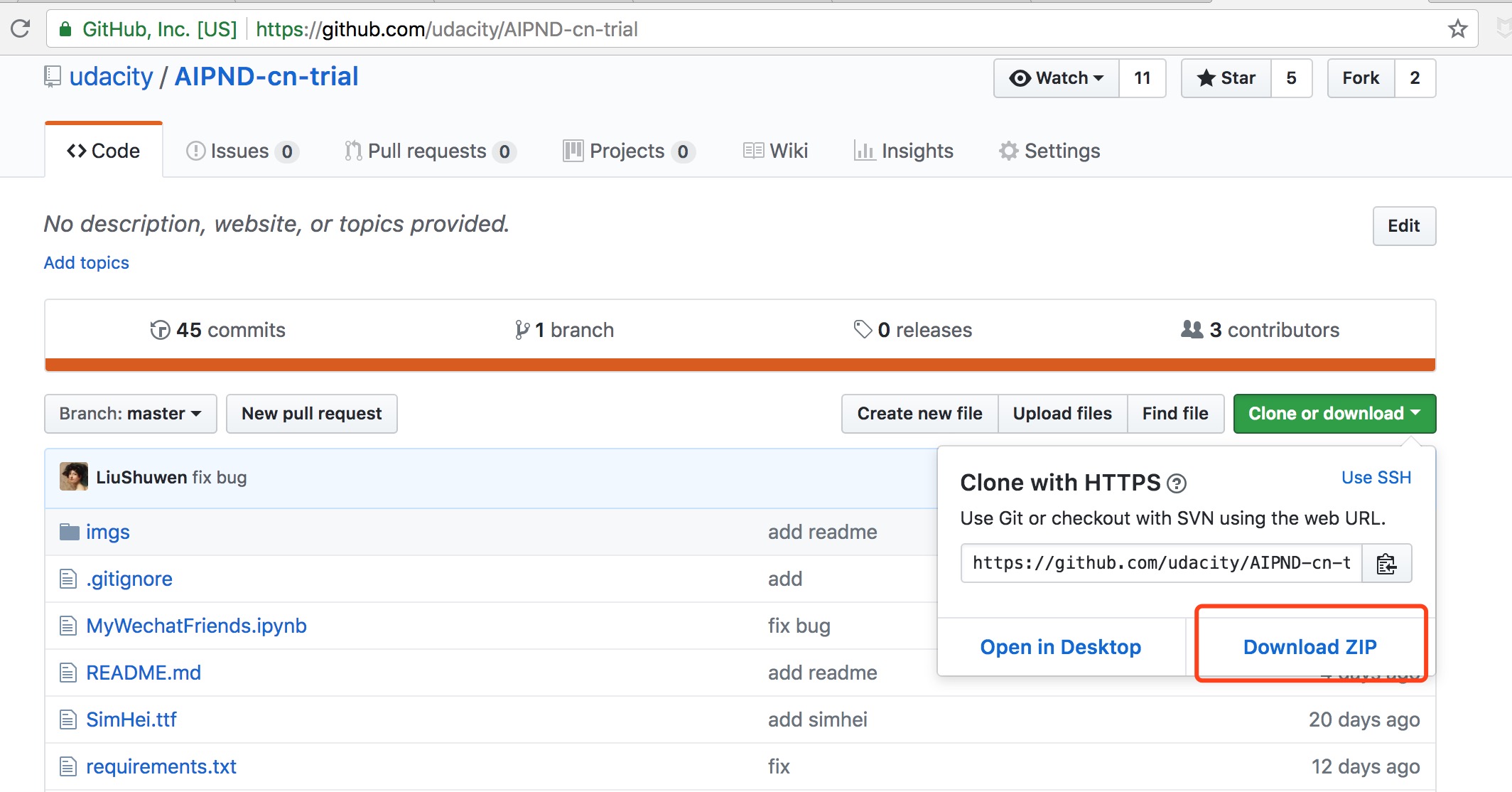Image resolution: width=1512 pixels, height=792 pixels.
Task: Click LiuShuwen's avatar thumbnail
Action: tap(74, 477)
